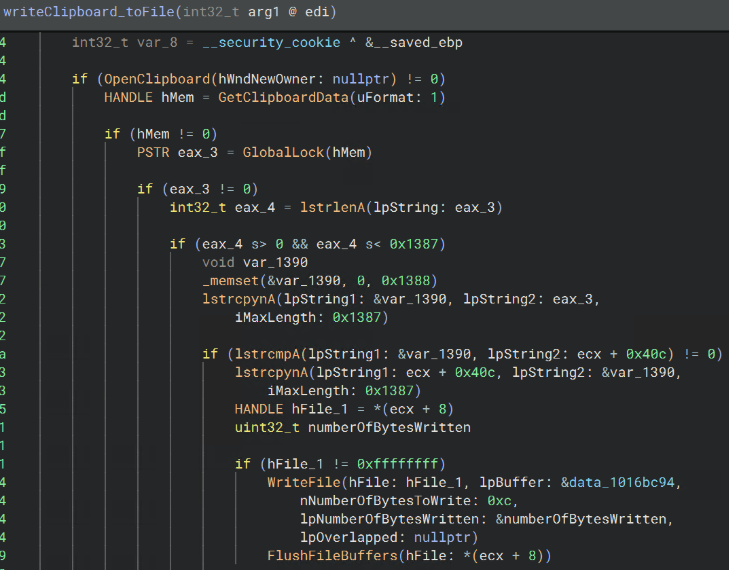Select the 0x1388 constant in memset

(405, 281)
